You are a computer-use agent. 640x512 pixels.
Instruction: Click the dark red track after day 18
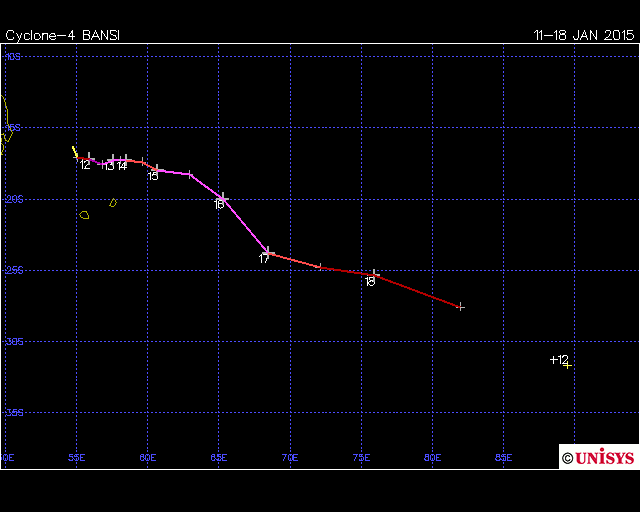pyautogui.click(x=418, y=290)
